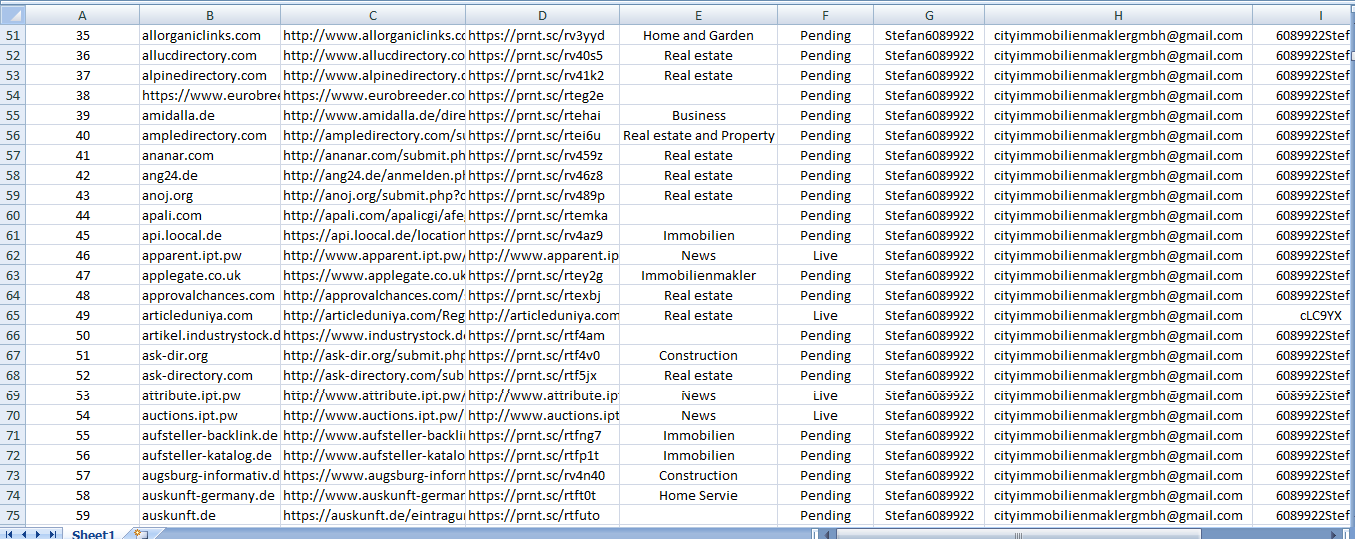
Task: Click the Home Servie category cell
Action: (x=699, y=495)
